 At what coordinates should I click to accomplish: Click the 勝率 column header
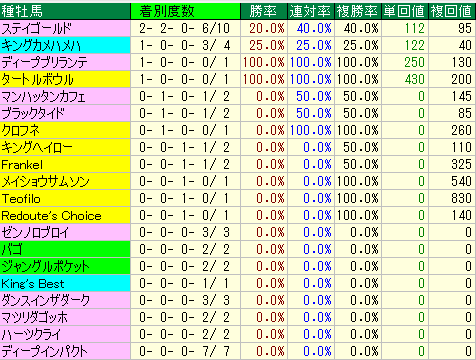263,11
